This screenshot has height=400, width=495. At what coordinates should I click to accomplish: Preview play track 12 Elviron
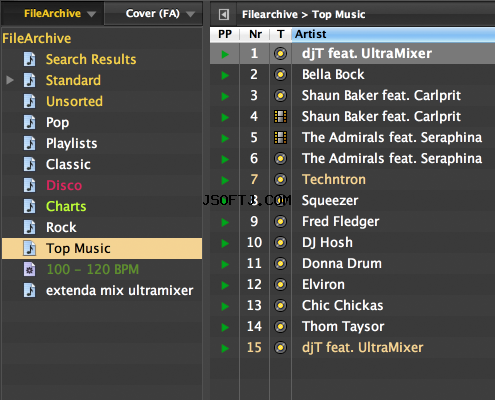click(x=225, y=285)
